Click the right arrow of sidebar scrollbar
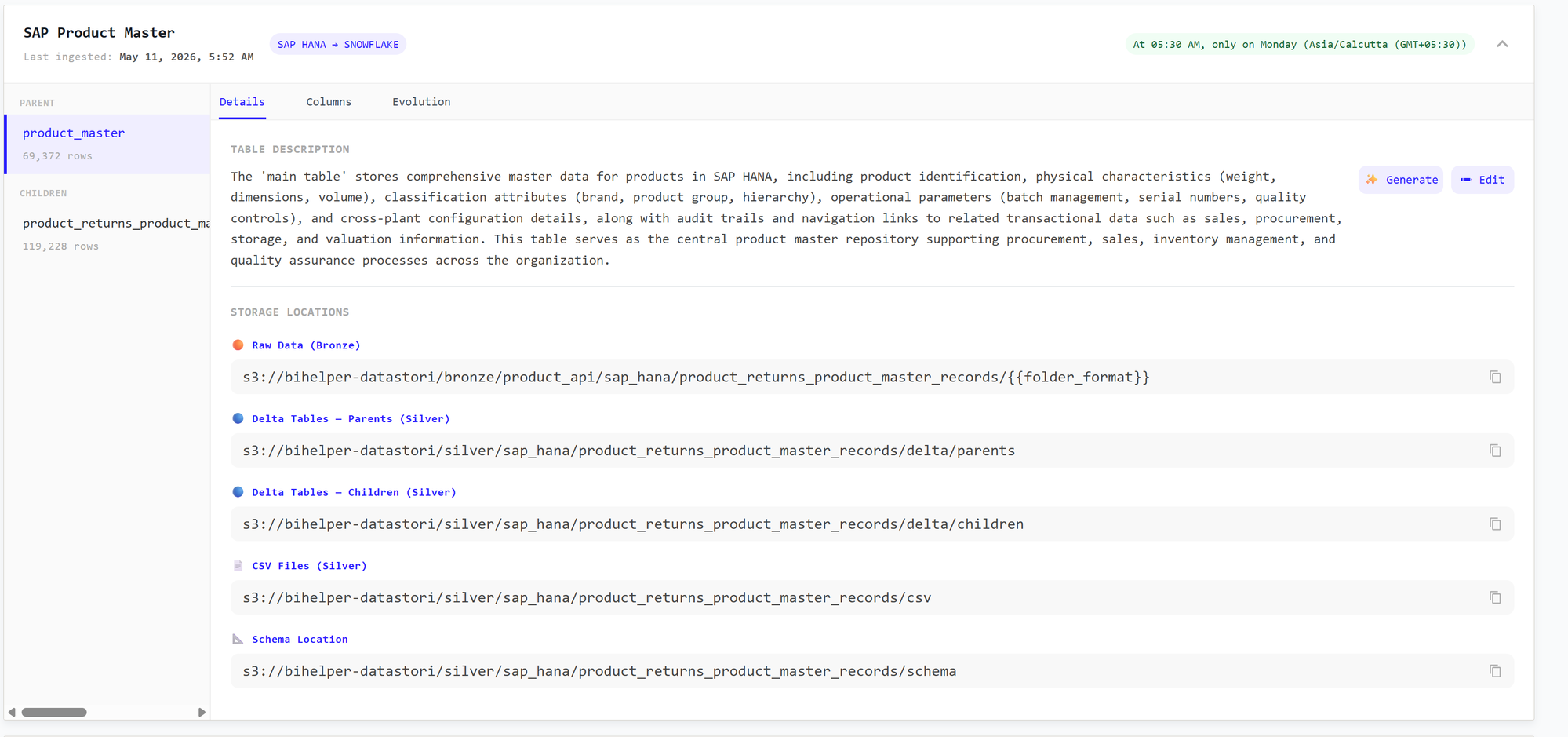The height and width of the screenshot is (737, 1568). pos(202,712)
